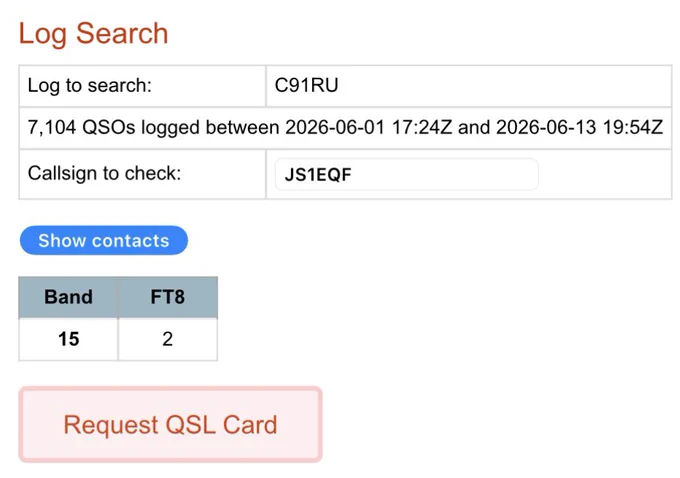Click the FT8 count cell showing 2
Viewport: 680px width, 478px height.
tap(167, 339)
